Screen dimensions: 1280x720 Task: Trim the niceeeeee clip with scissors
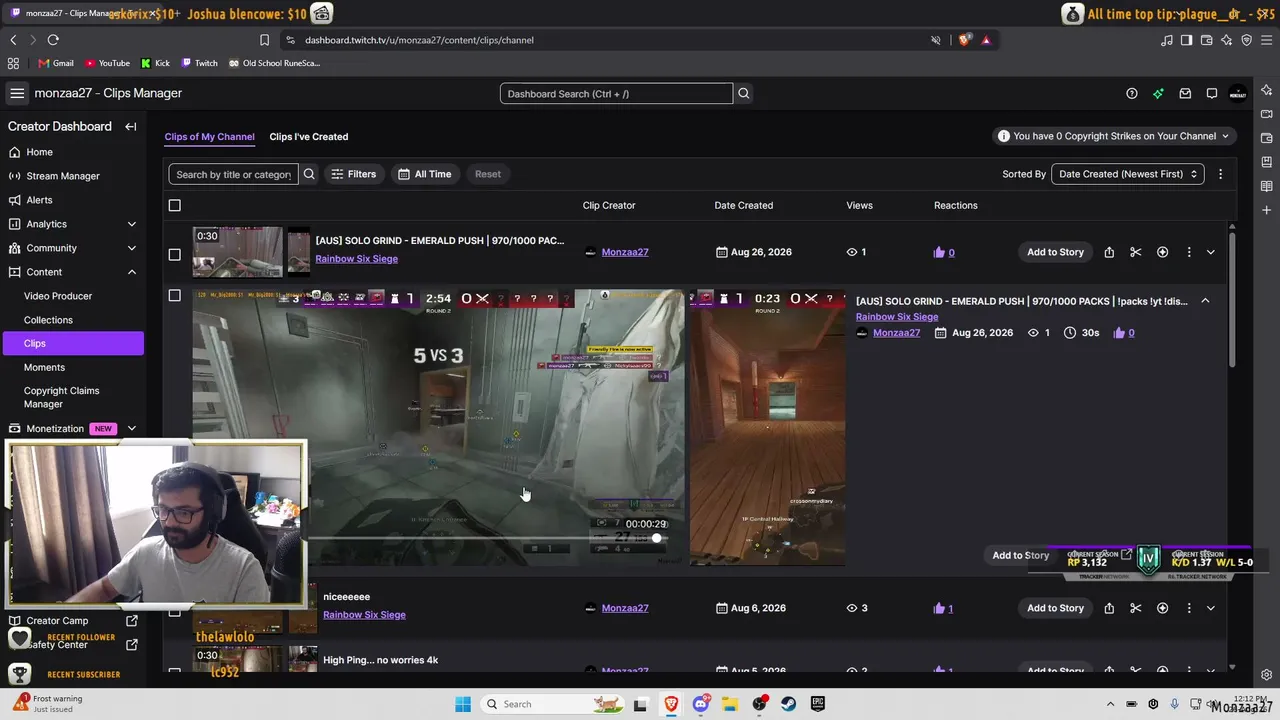(1135, 608)
